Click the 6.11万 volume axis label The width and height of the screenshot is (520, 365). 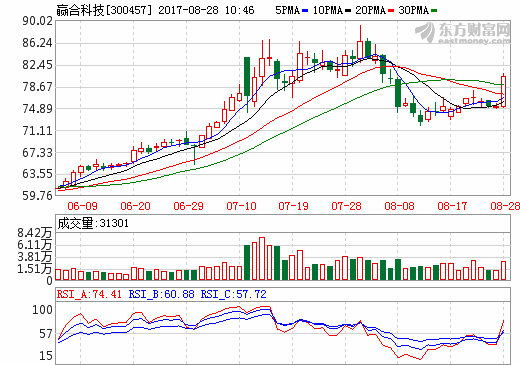coord(35,245)
